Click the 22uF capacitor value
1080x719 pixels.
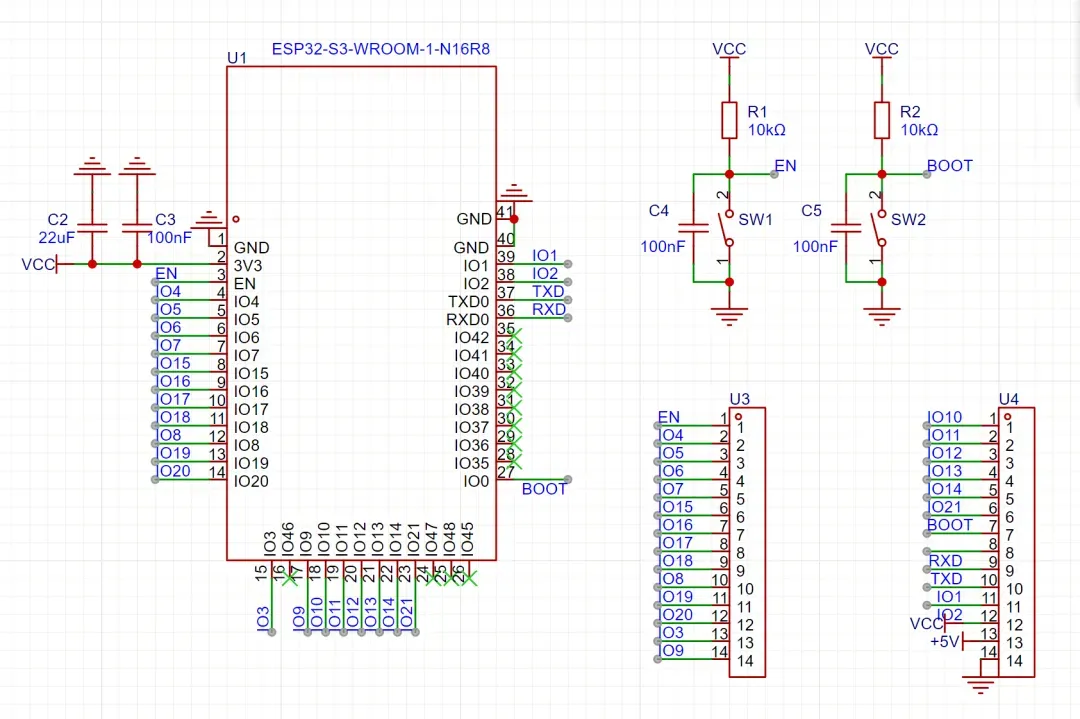(56, 238)
